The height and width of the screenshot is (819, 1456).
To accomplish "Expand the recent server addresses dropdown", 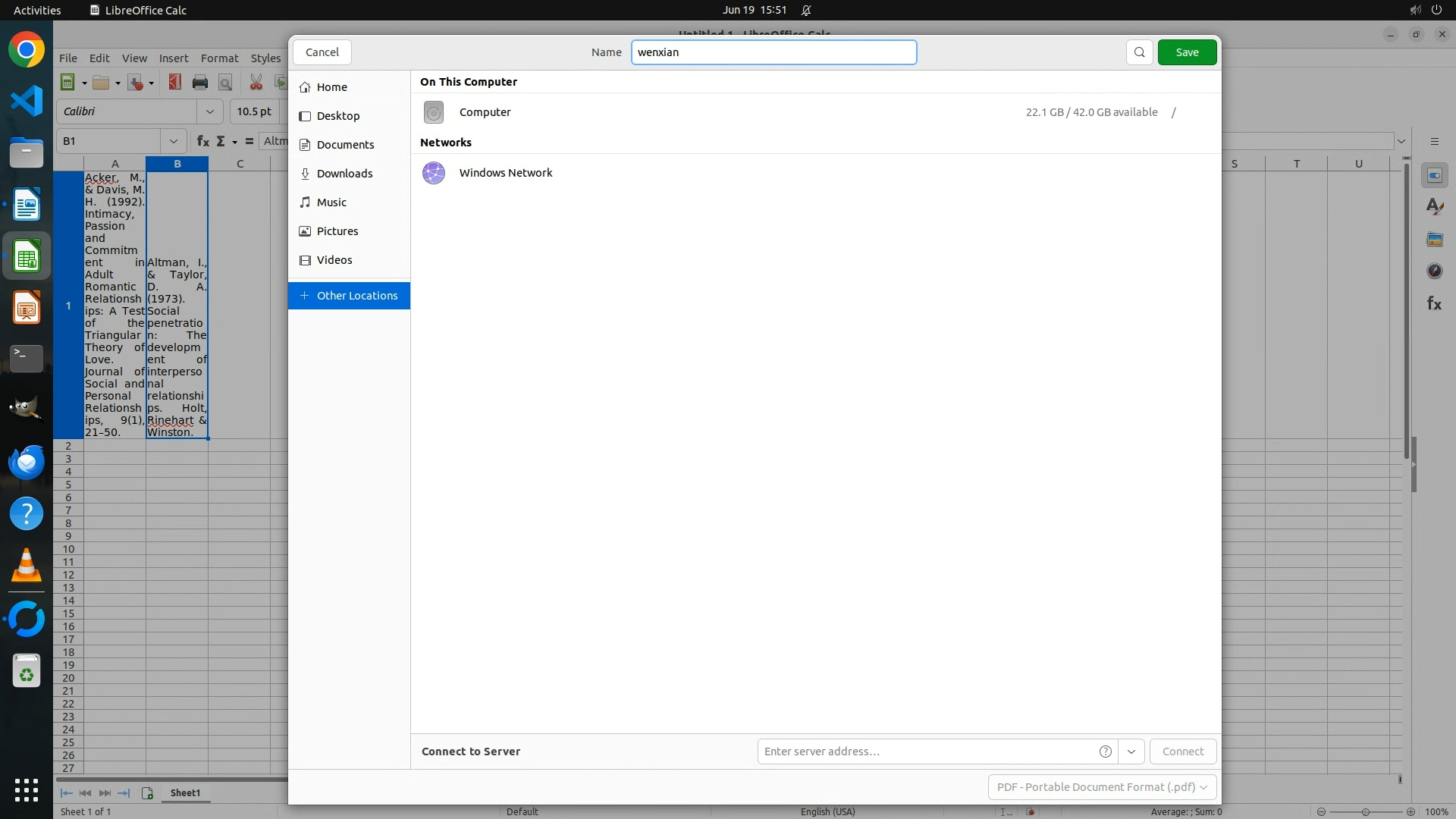I will click(1131, 752).
